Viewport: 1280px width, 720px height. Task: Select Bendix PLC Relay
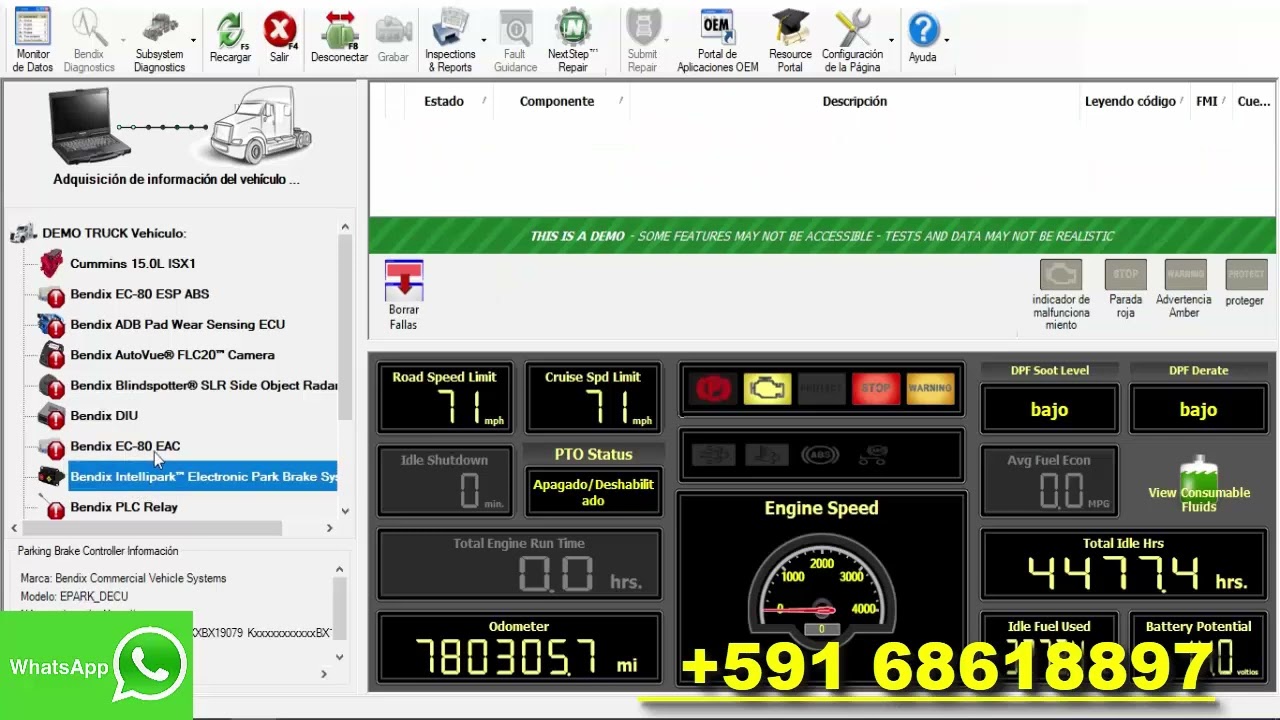click(123, 507)
